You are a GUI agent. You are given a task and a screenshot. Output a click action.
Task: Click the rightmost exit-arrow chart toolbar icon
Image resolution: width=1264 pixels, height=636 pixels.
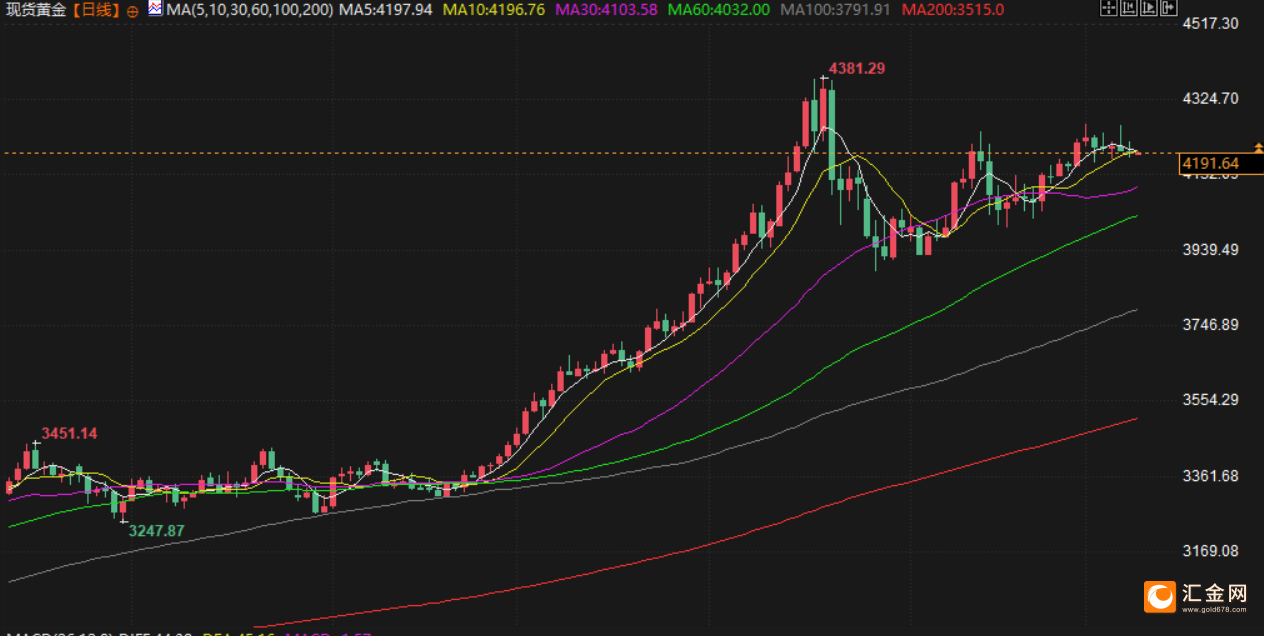pos(1169,7)
